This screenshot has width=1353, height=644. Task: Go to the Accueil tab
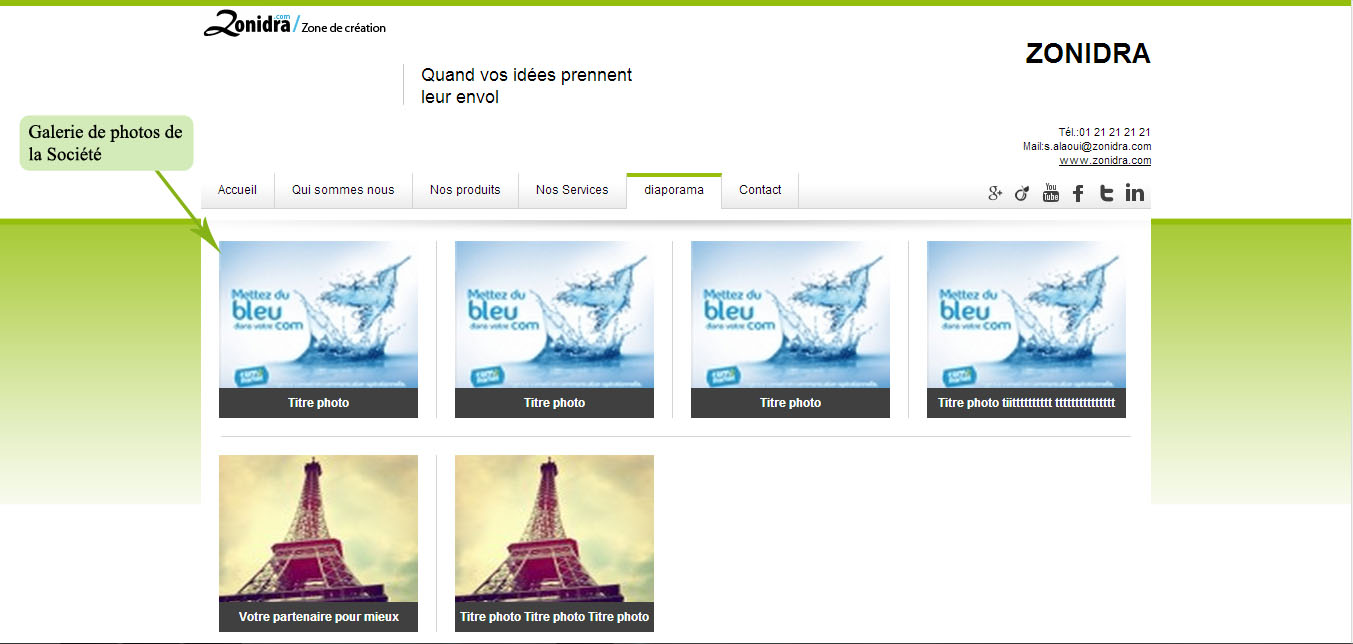coord(237,190)
